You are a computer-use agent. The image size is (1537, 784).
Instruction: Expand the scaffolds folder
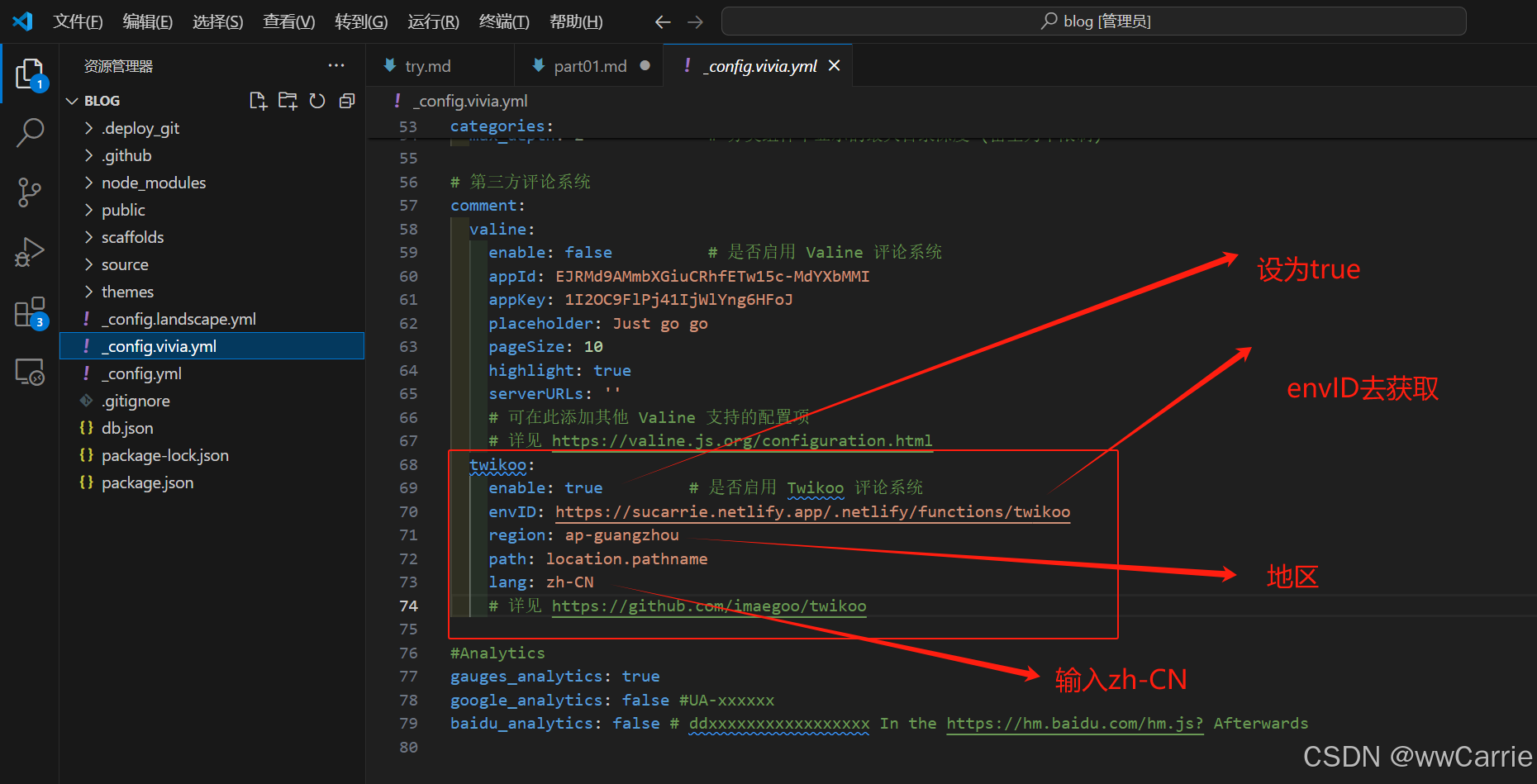coord(212,237)
